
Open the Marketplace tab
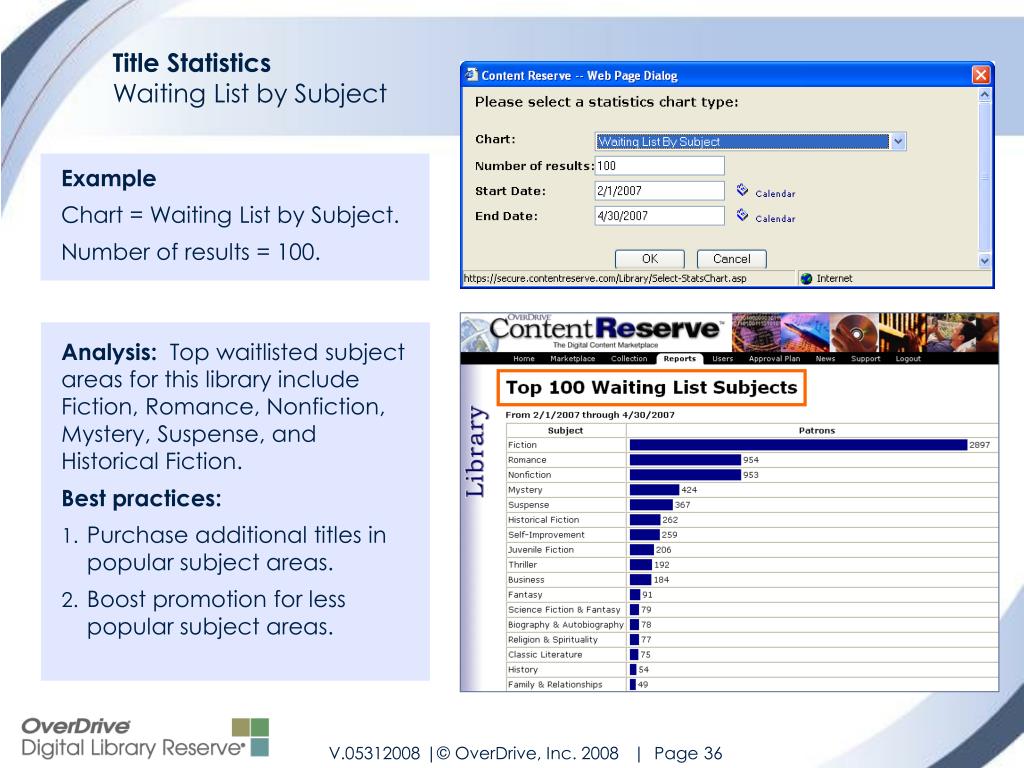573,359
